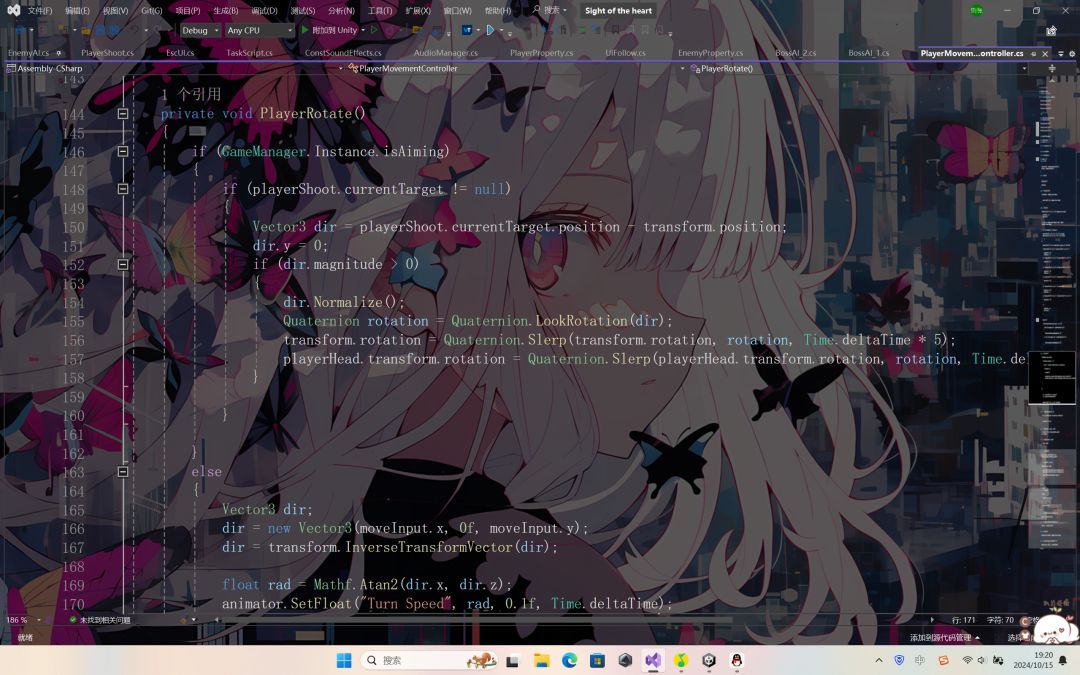This screenshot has width=1080, height=675.
Task: Click the vertical scrollbar minimap
Action: [1052, 344]
